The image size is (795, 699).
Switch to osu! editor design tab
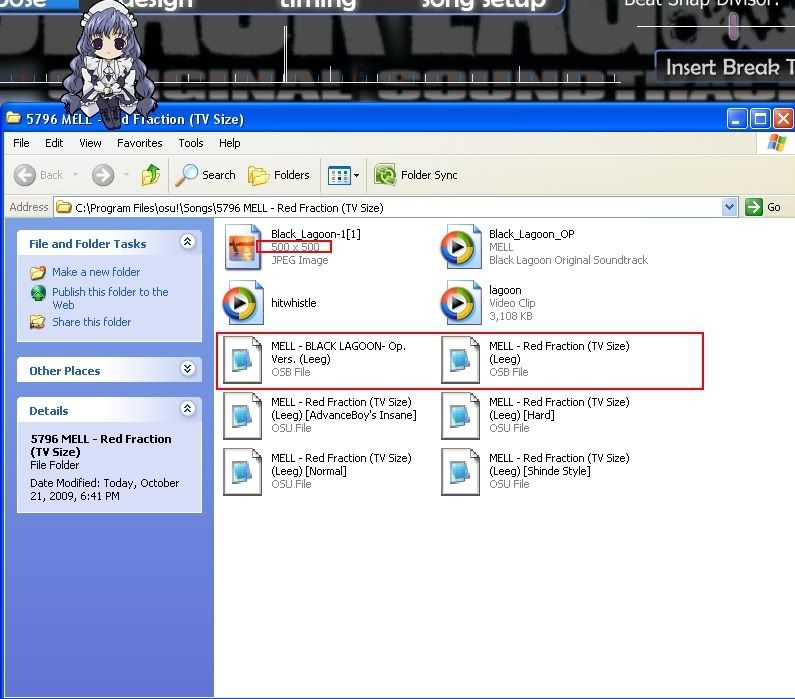coord(159,4)
